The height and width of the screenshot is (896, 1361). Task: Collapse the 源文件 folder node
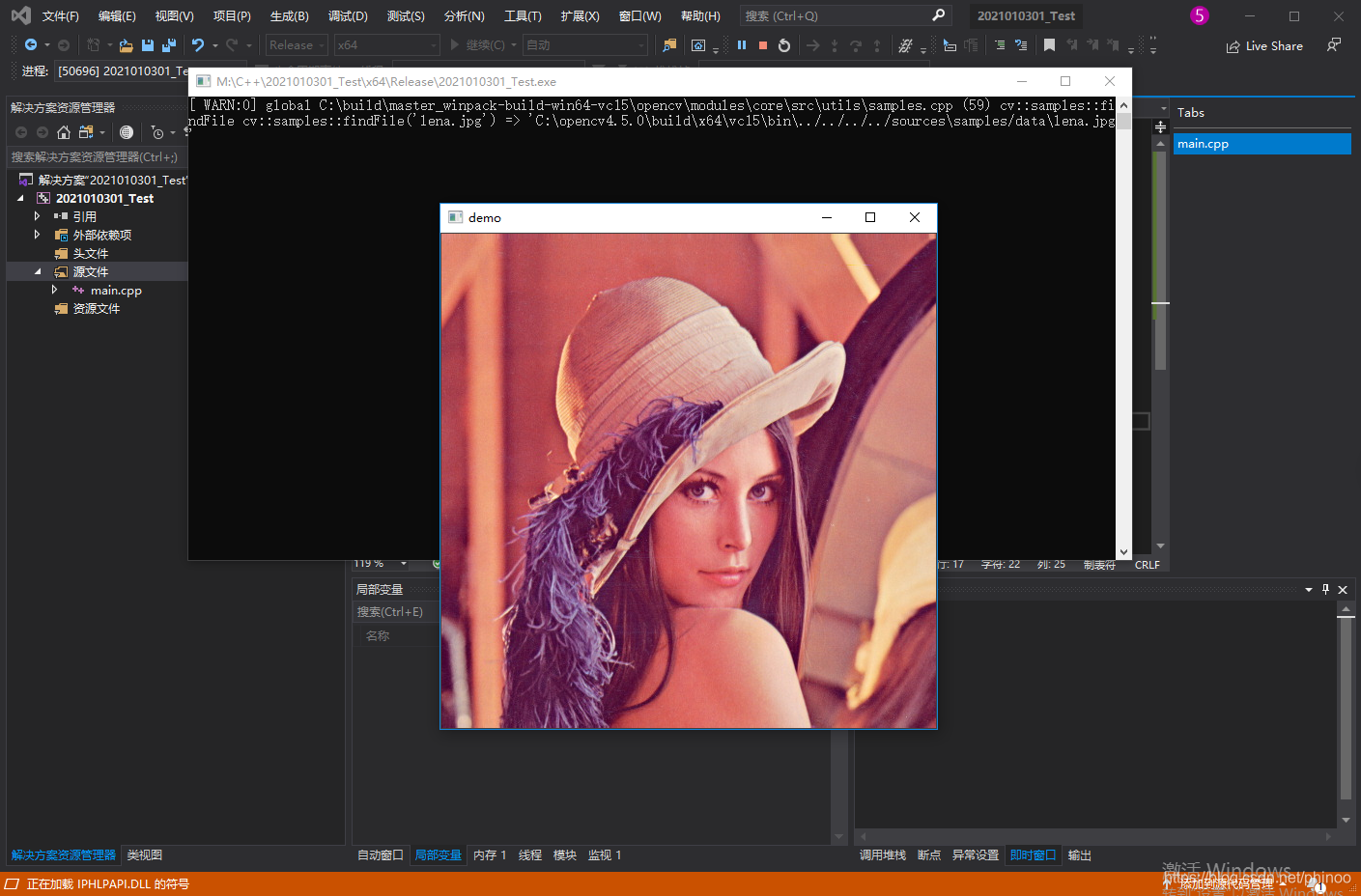(x=37, y=271)
